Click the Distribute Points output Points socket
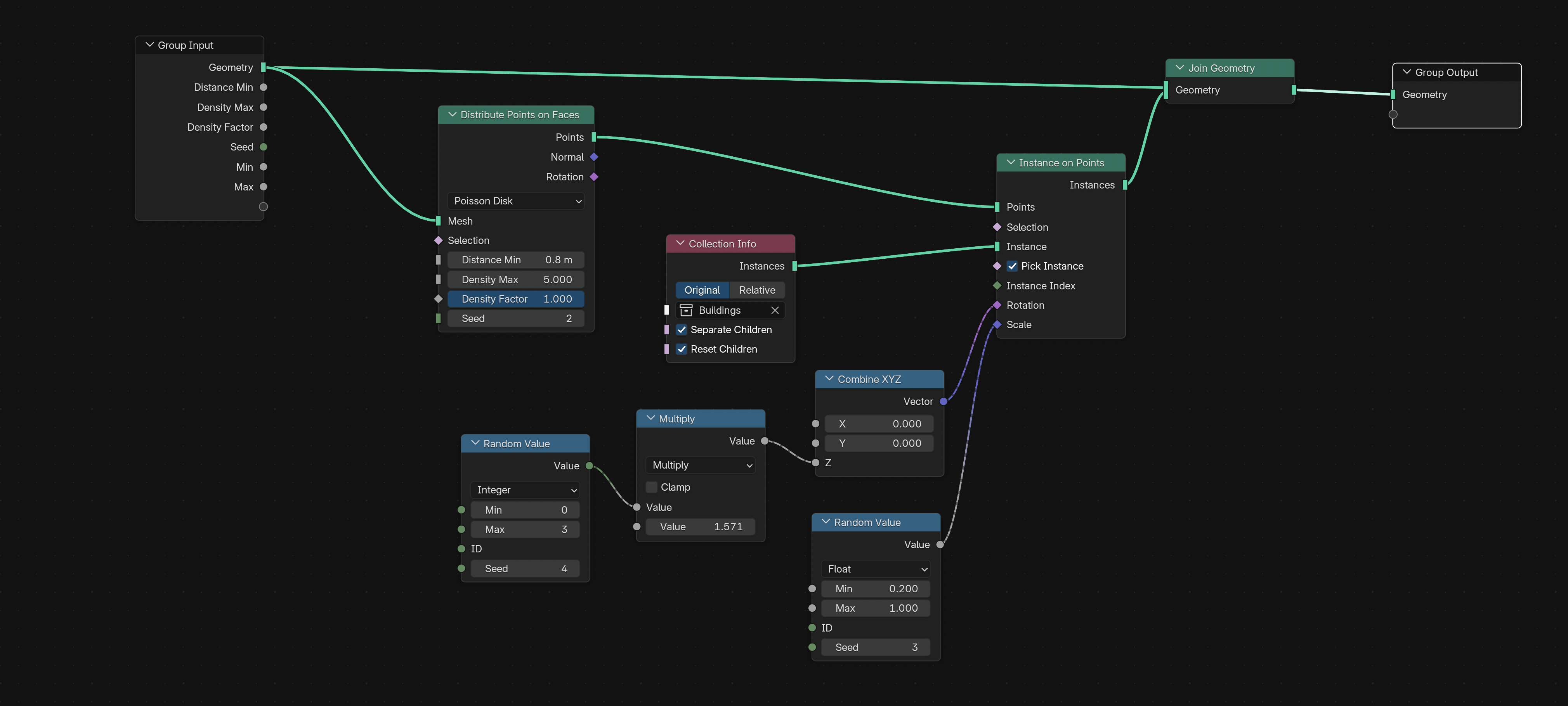Screen dimensions: 1568x706 pos(594,137)
